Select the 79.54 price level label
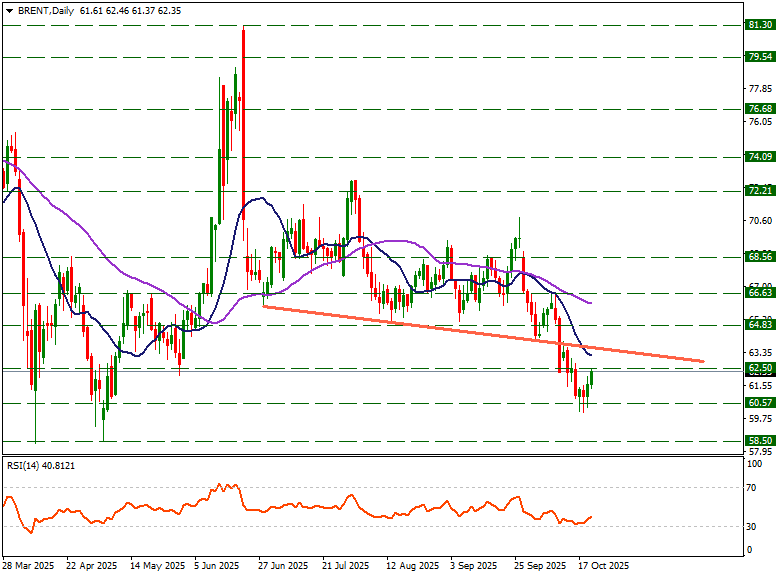Screen dimensions: 783x577 760,57
